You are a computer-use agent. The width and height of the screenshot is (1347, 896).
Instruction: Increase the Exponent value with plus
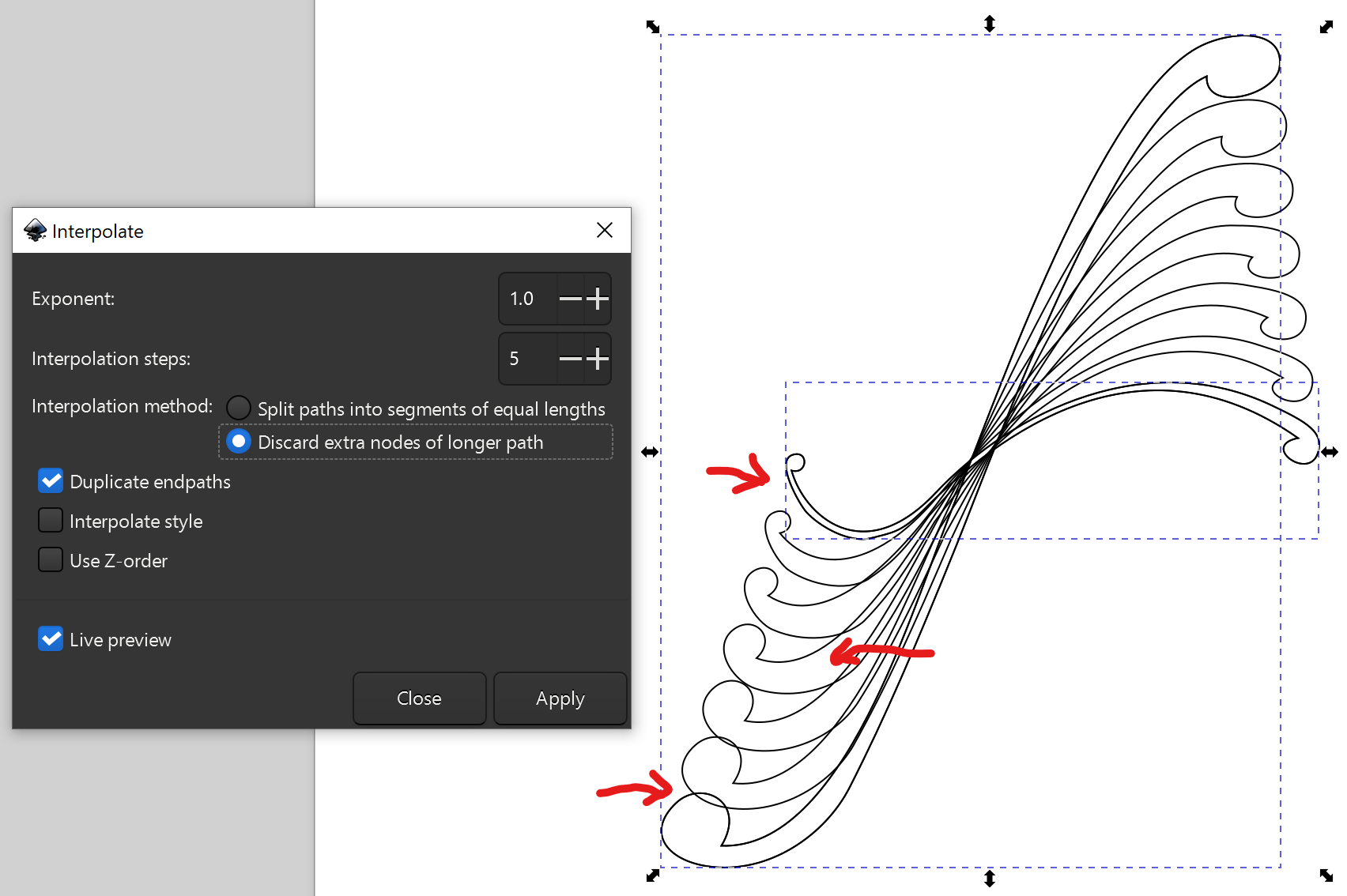click(x=598, y=299)
